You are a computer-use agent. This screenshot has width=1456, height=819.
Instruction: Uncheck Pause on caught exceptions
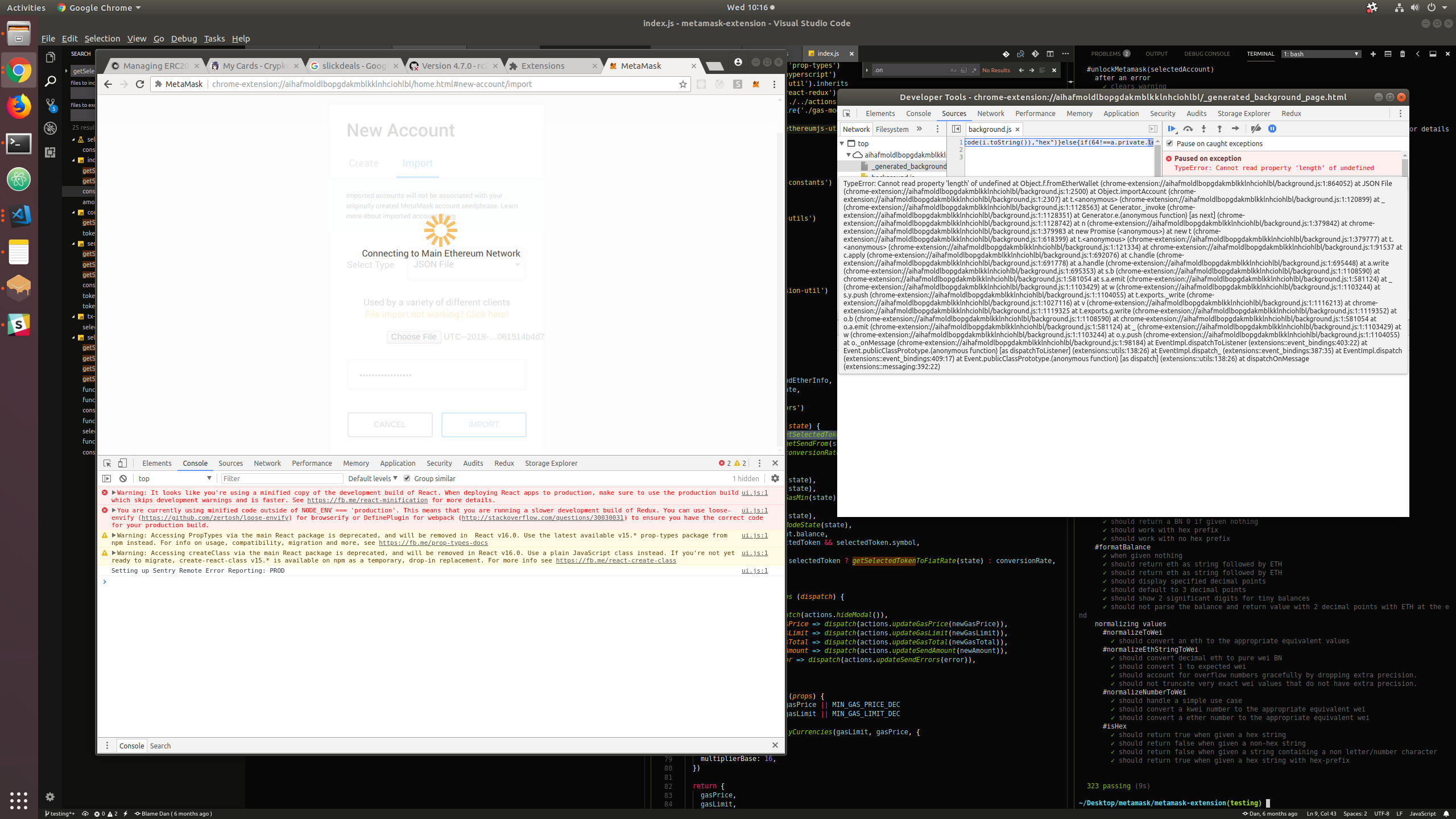coord(1170,143)
